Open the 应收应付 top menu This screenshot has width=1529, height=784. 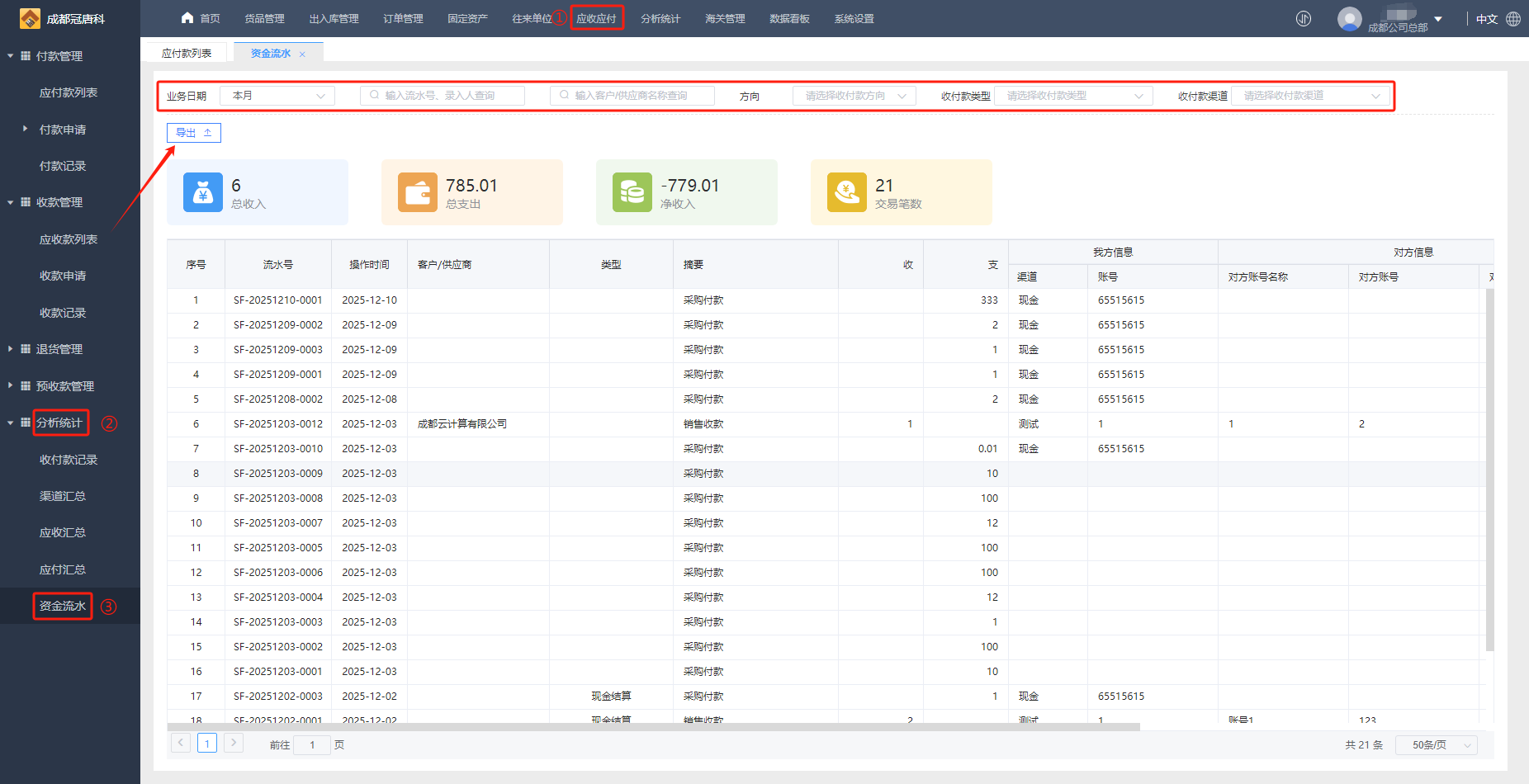[596, 18]
